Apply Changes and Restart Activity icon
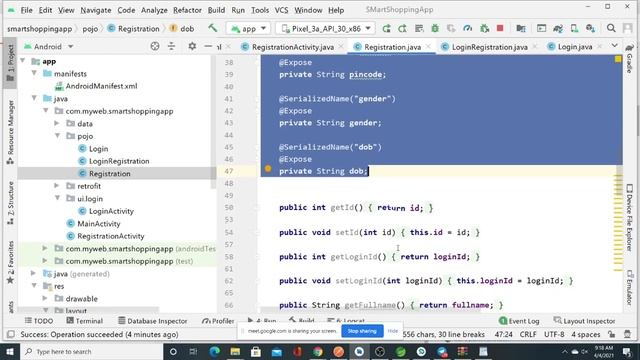640x360 pixels. (x=402, y=28)
